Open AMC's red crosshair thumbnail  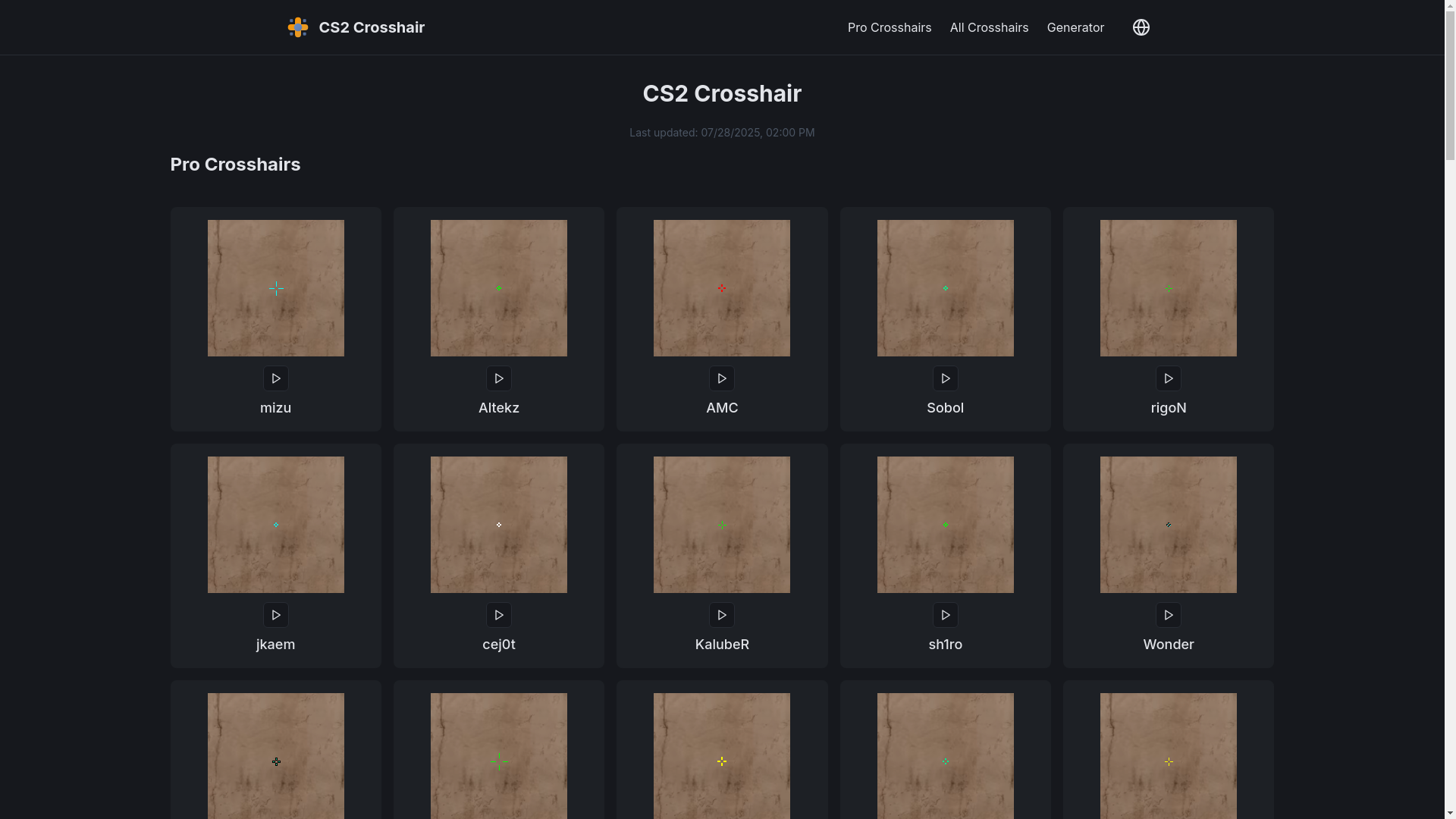(722, 288)
